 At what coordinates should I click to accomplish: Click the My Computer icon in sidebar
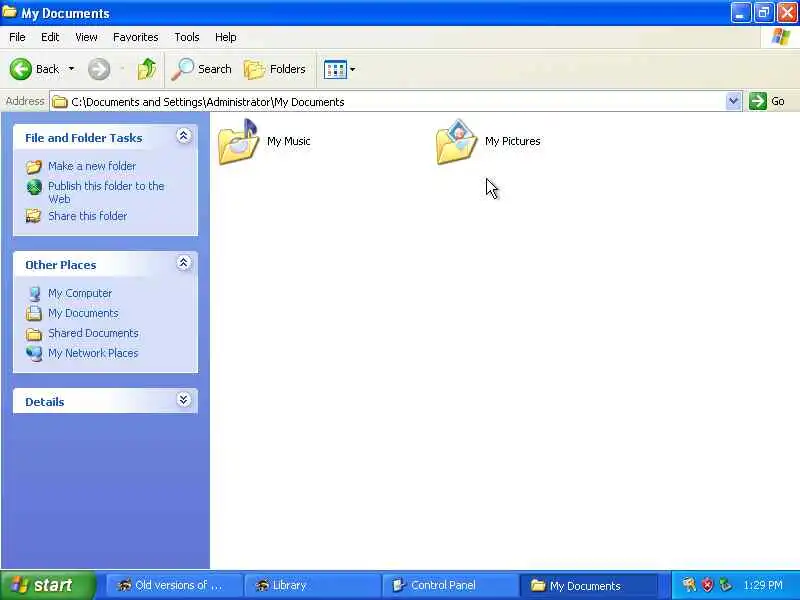[34, 293]
